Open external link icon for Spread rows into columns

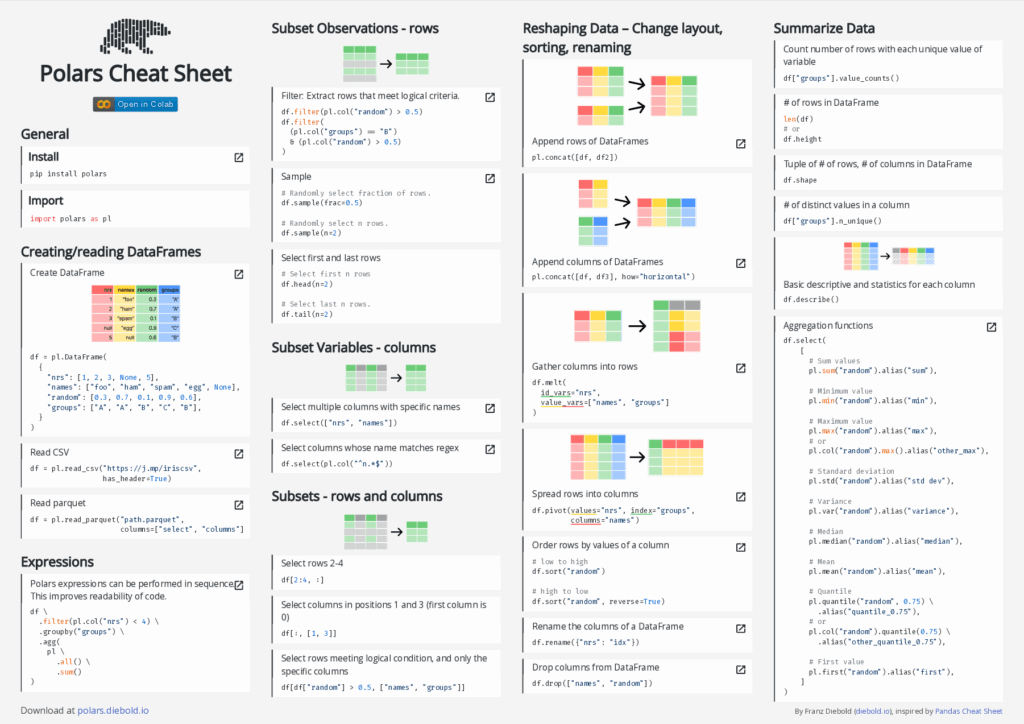740,495
